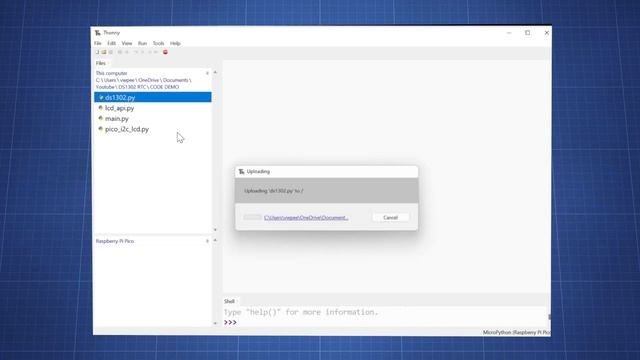The height and width of the screenshot is (360, 640).
Task: Maximize the Thonny window
Action: 527,33
